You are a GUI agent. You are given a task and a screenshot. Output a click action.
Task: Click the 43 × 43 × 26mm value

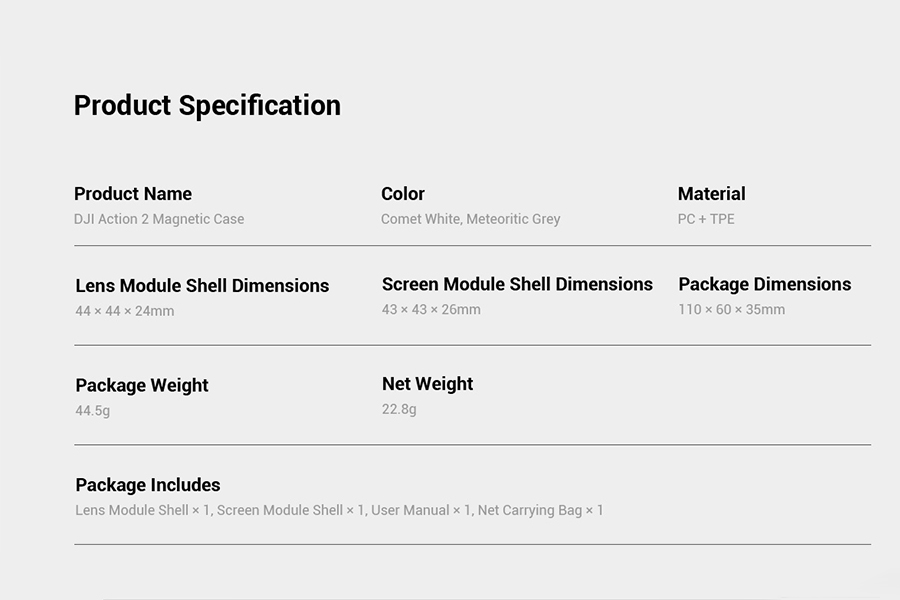[x=431, y=309]
